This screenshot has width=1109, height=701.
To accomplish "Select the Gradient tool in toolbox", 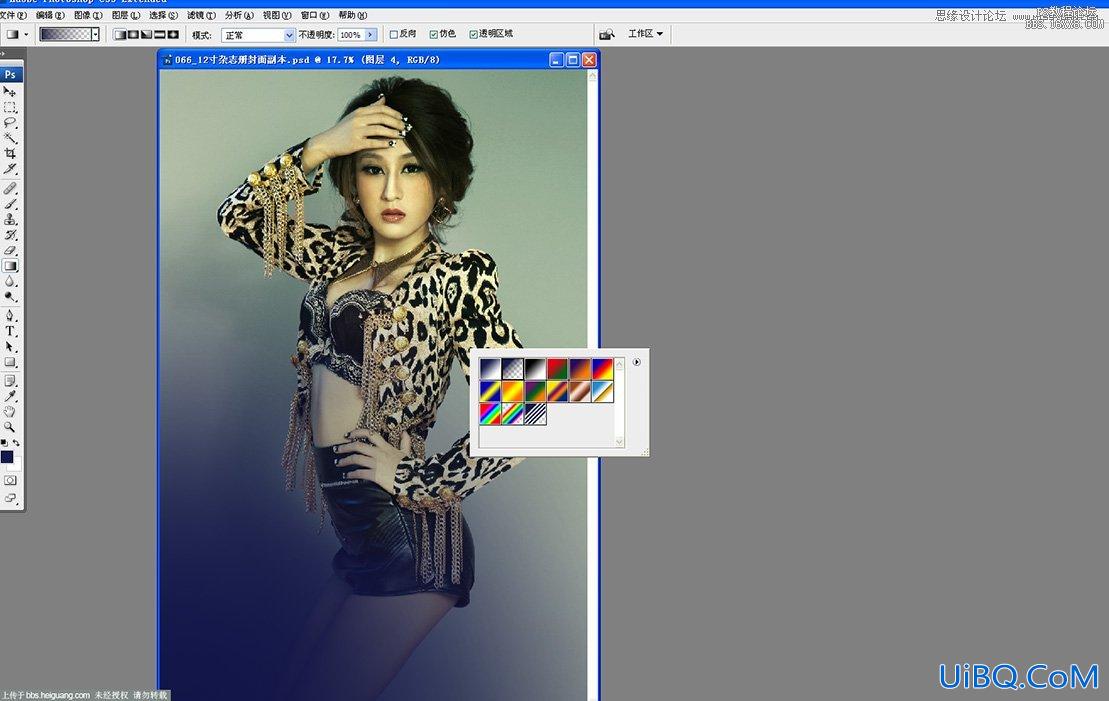I will point(10,266).
